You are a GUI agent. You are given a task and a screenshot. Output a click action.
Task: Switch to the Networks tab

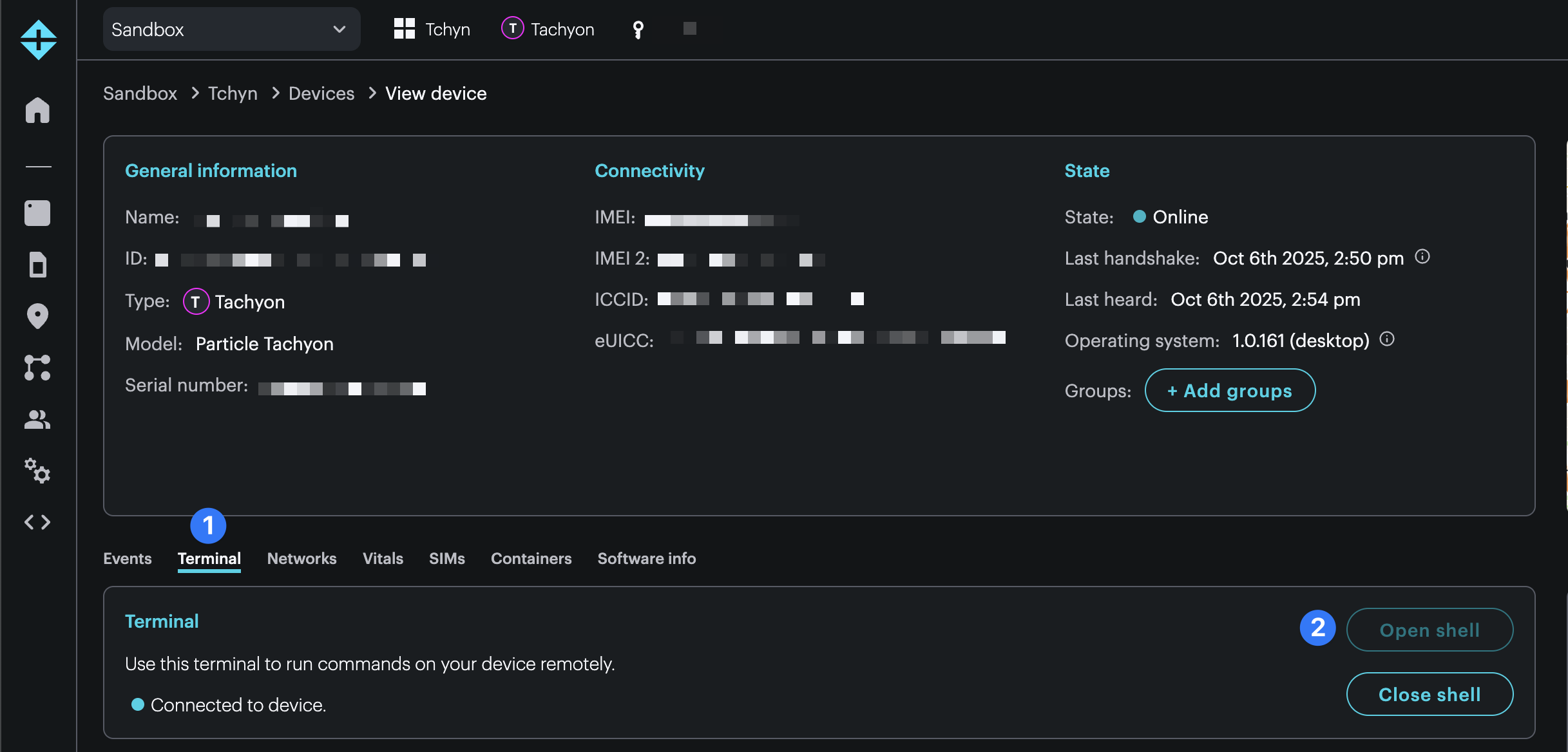[x=301, y=558]
